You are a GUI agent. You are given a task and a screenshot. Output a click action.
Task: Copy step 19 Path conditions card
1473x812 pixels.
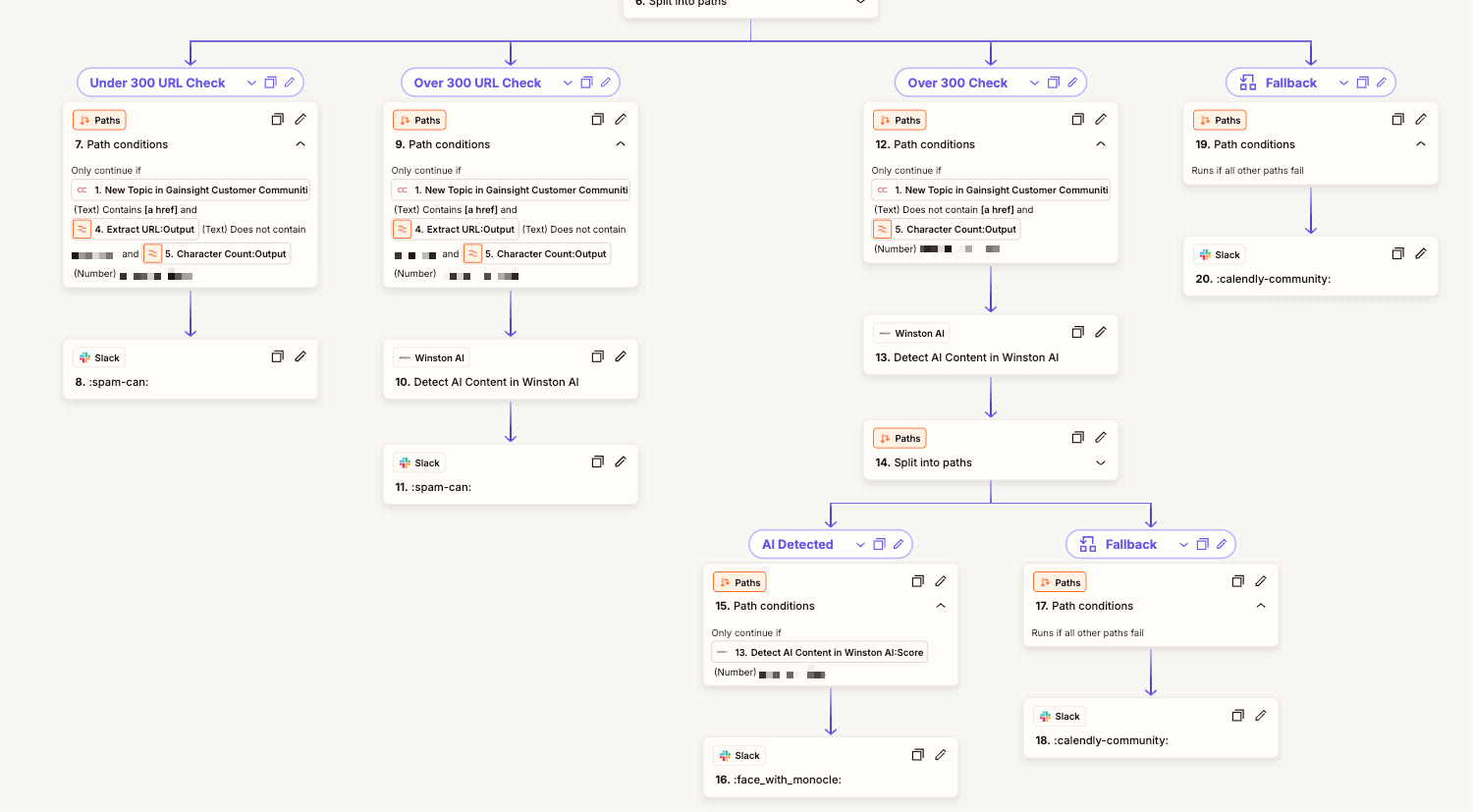(1397, 120)
